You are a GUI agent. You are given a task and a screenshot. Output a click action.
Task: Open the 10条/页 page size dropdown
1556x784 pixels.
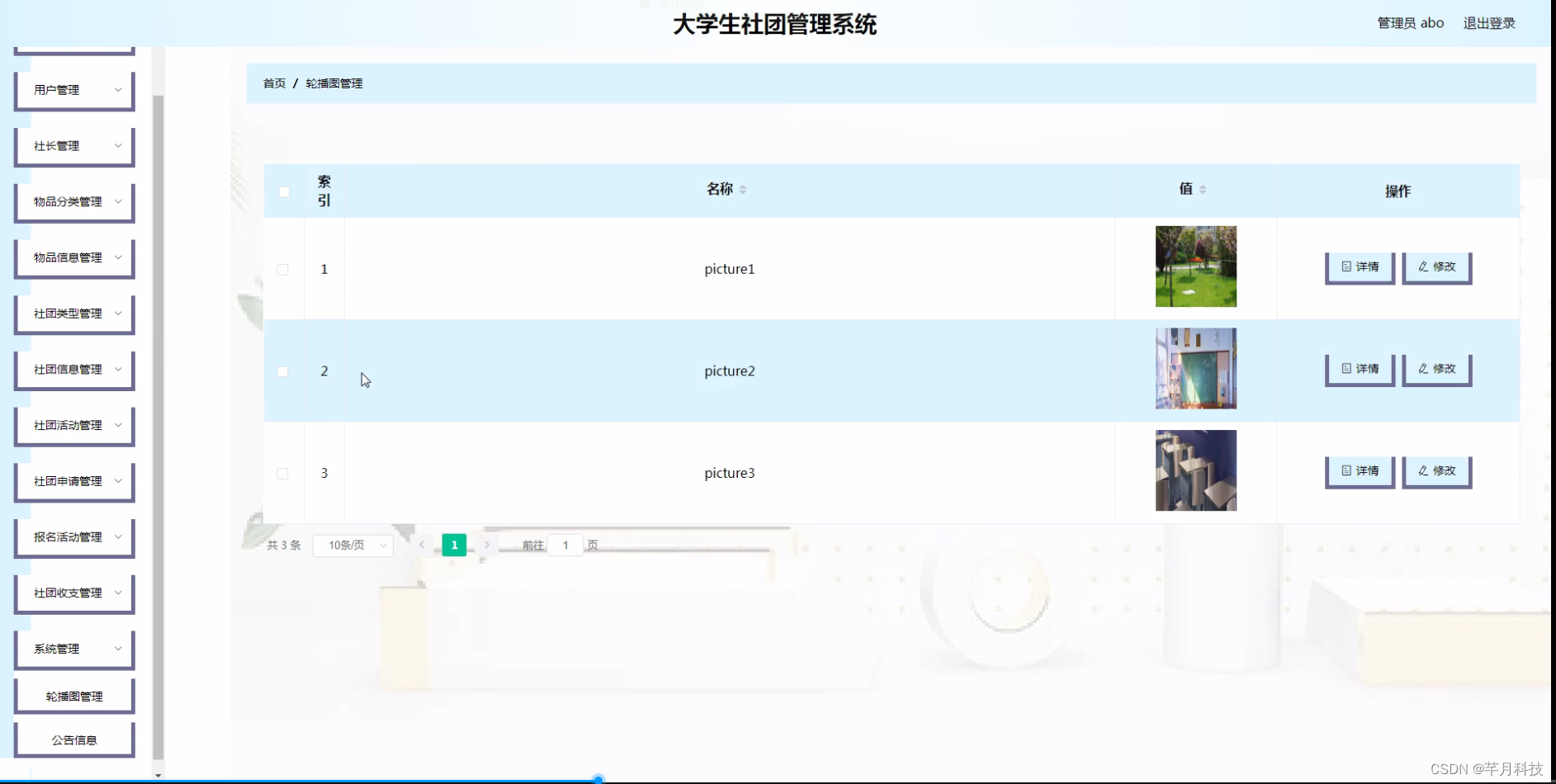[x=352, y=545]
